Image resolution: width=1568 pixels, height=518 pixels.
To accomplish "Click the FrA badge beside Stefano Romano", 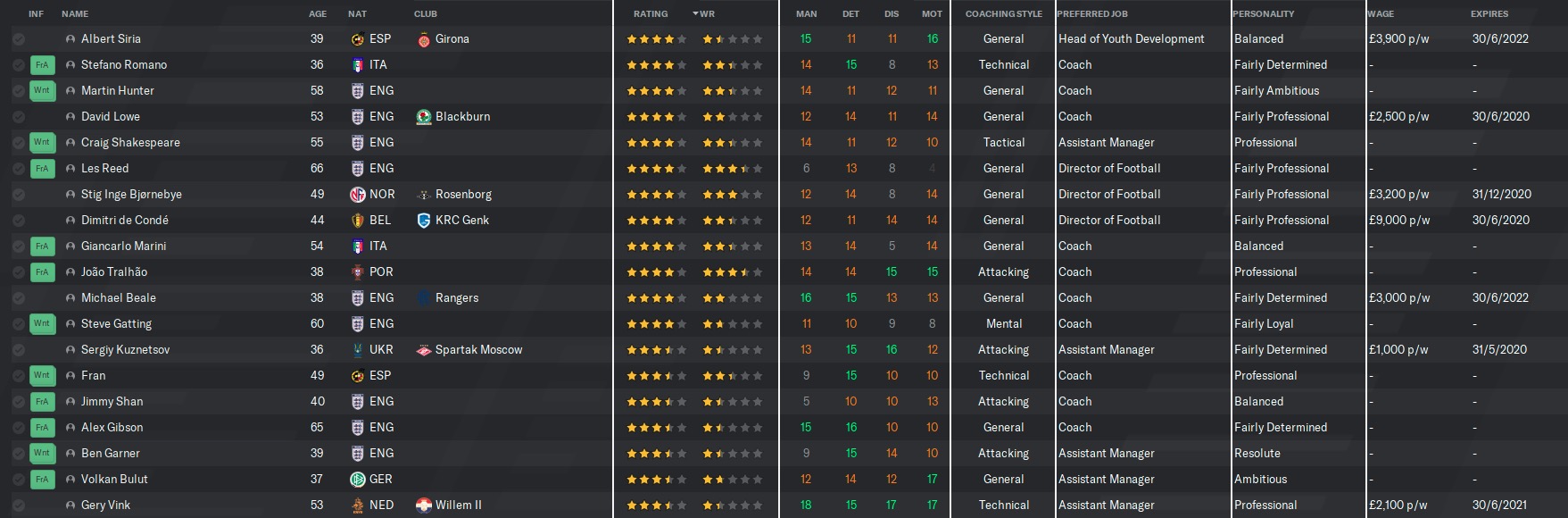I will 42,65.
